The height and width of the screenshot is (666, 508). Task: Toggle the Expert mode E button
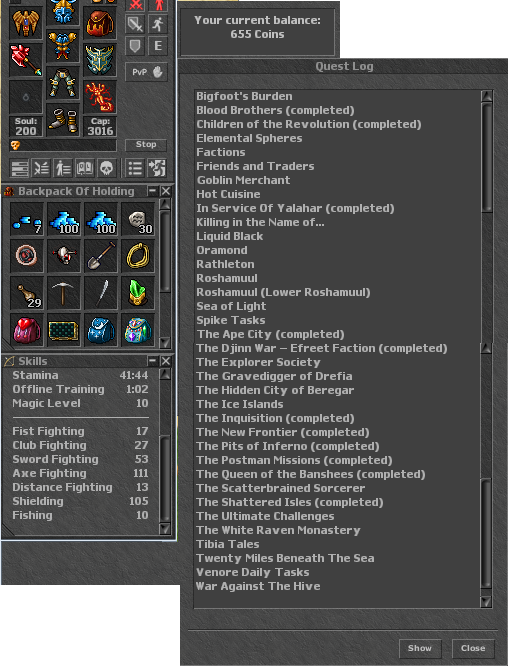158,46
